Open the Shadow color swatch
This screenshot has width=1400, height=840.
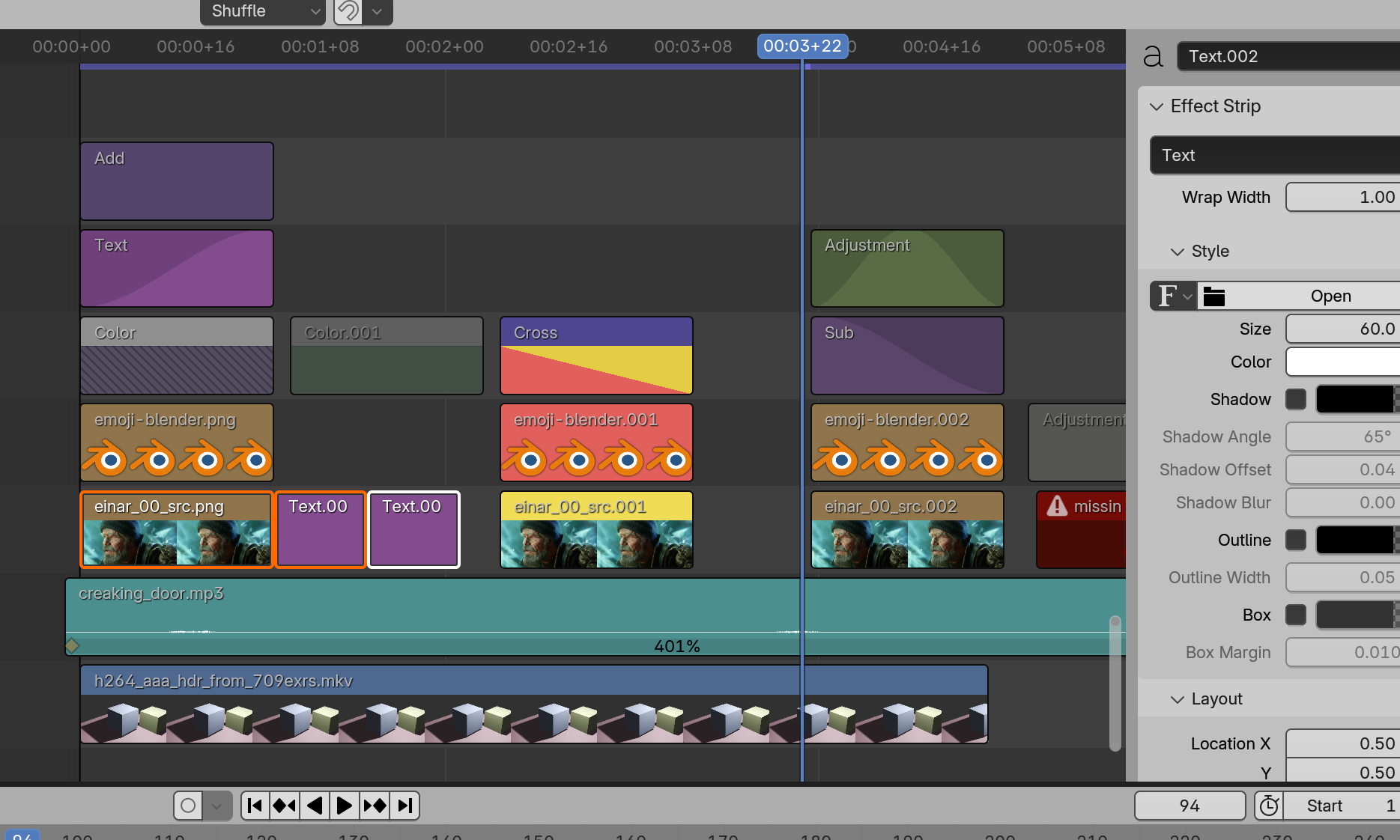1357,399
